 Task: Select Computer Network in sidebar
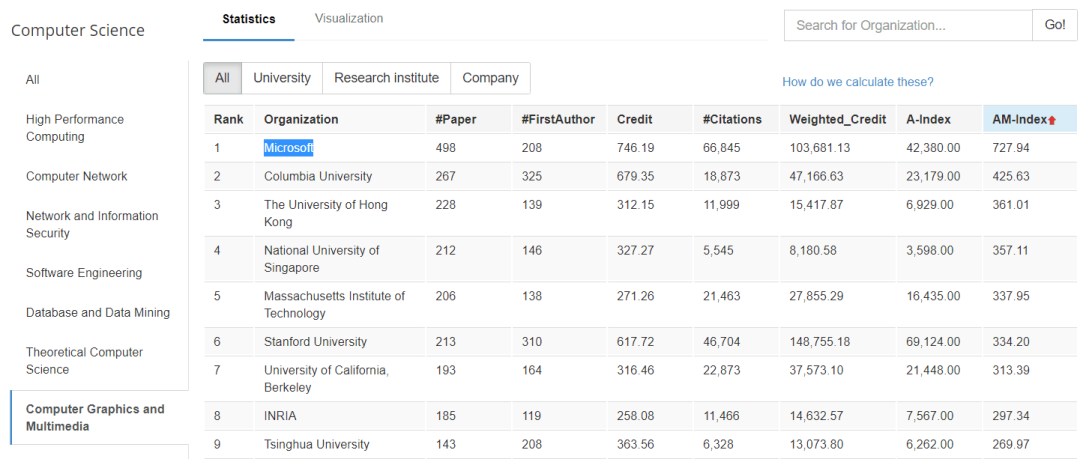click(77, 176)
